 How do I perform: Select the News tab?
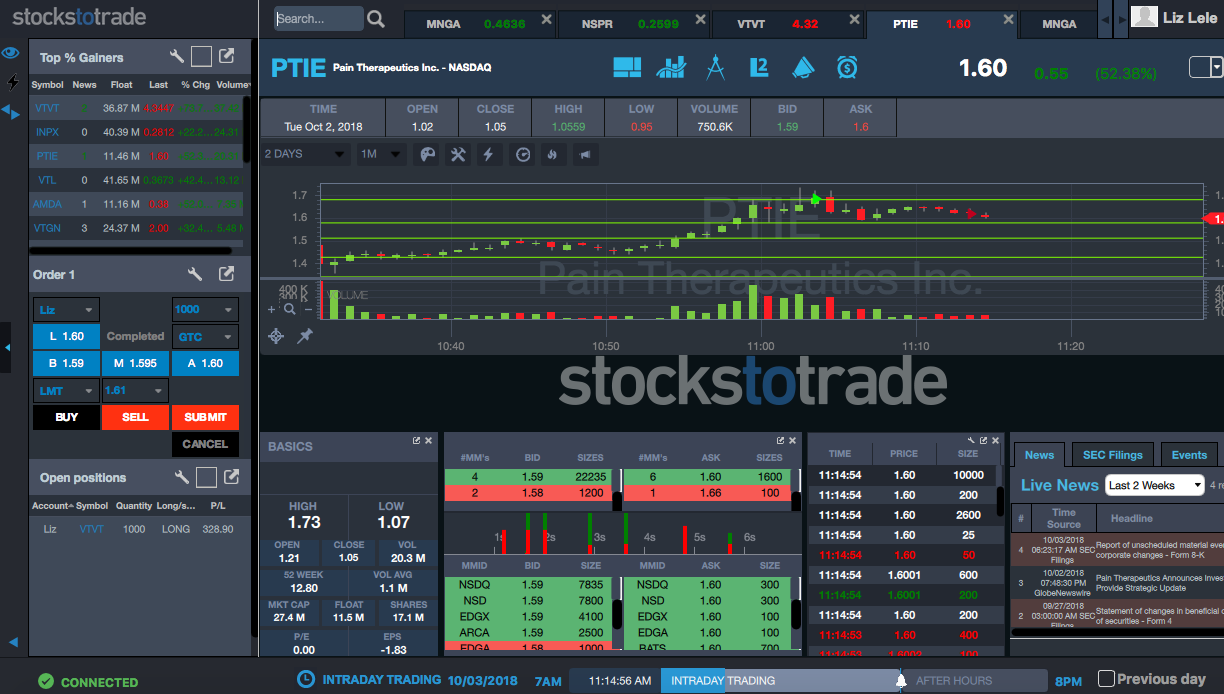1039,455
